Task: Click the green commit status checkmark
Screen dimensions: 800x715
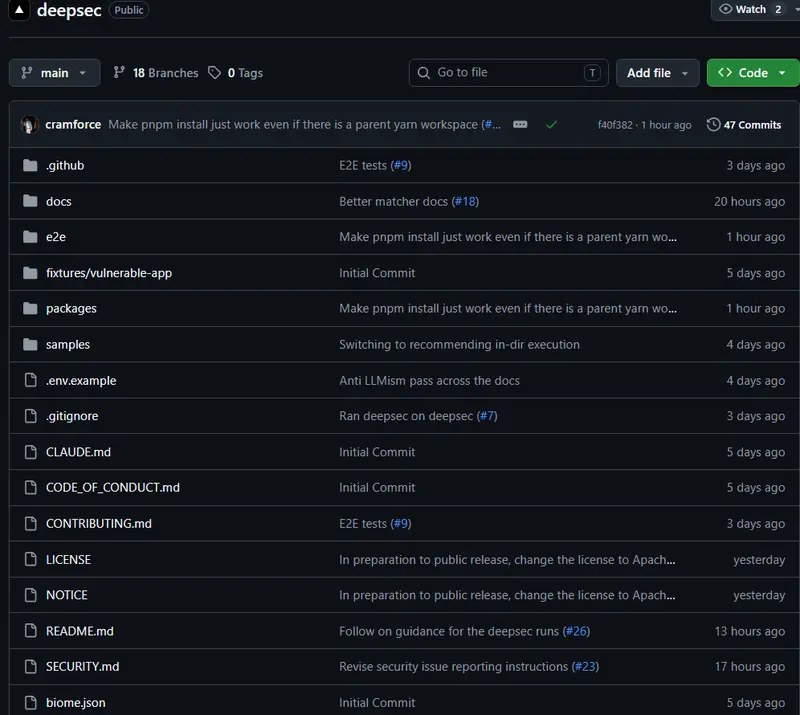Action: tap(551, 125)
